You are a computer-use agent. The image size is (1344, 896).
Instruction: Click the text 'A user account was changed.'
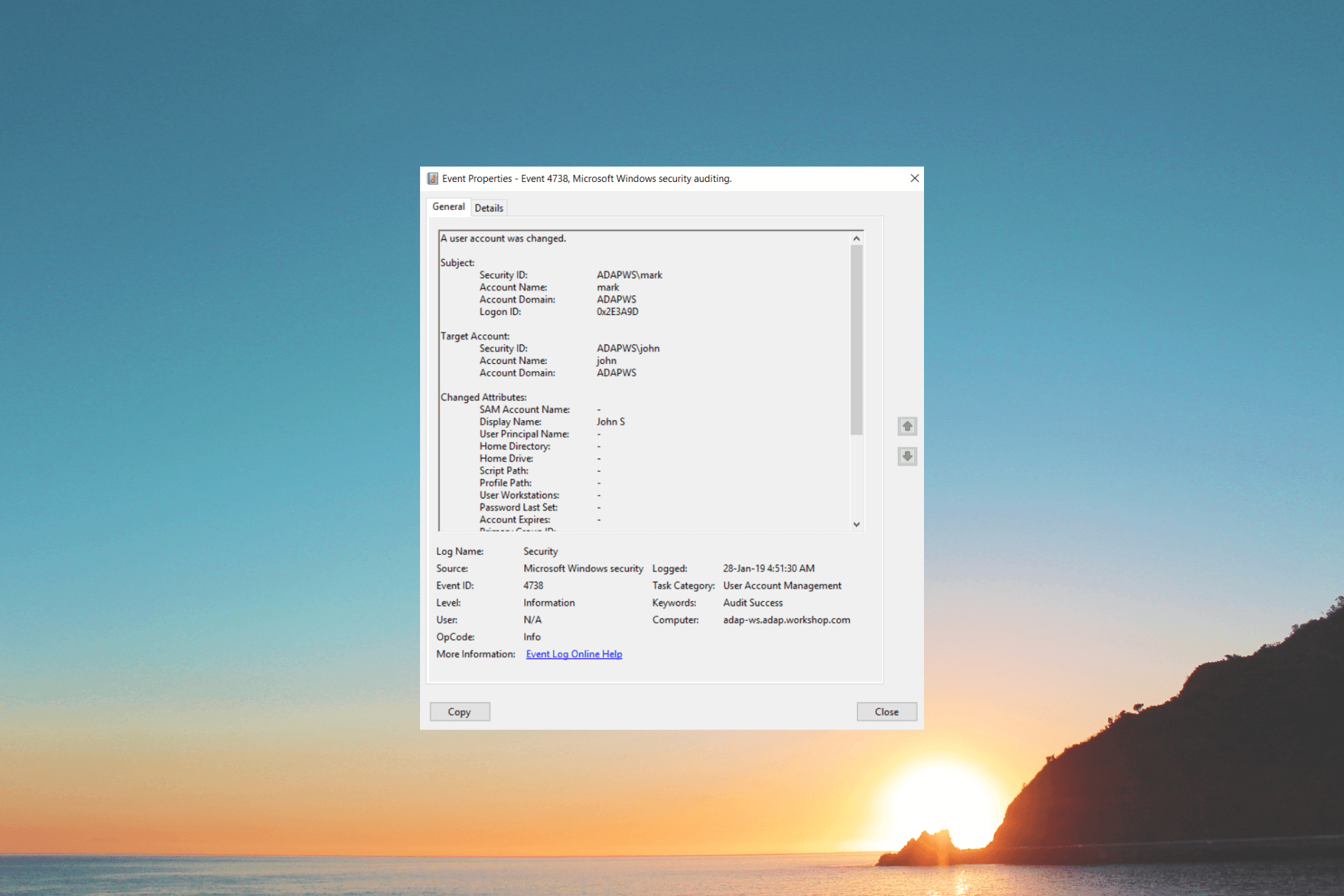click(503, 239)
